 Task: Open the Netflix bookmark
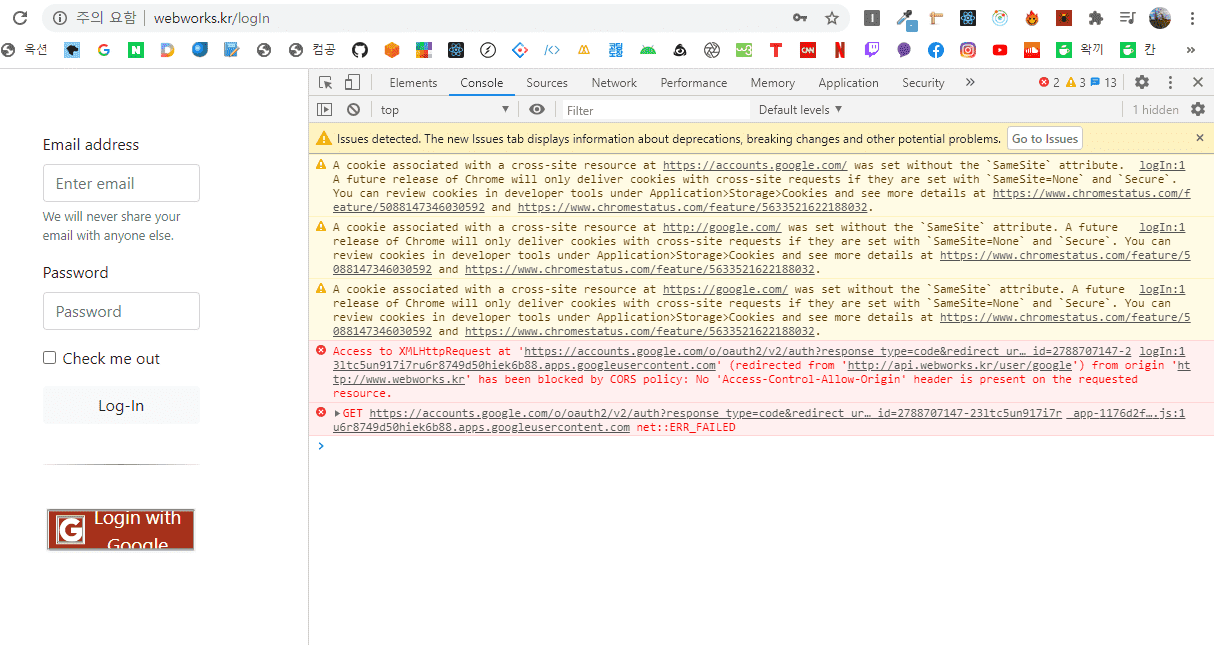coord(840,50)
